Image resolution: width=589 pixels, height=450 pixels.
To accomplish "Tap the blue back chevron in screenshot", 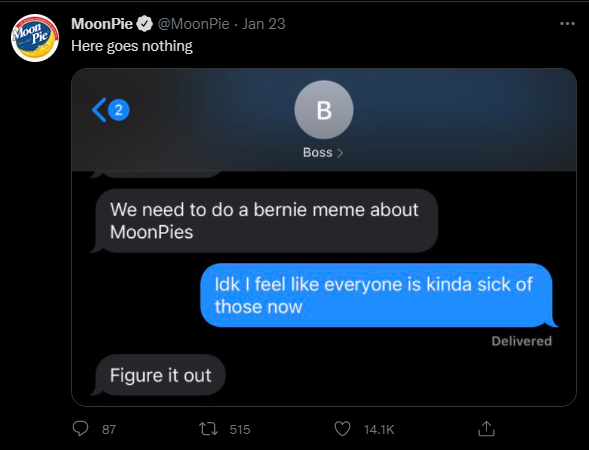I will coord(99,110).
